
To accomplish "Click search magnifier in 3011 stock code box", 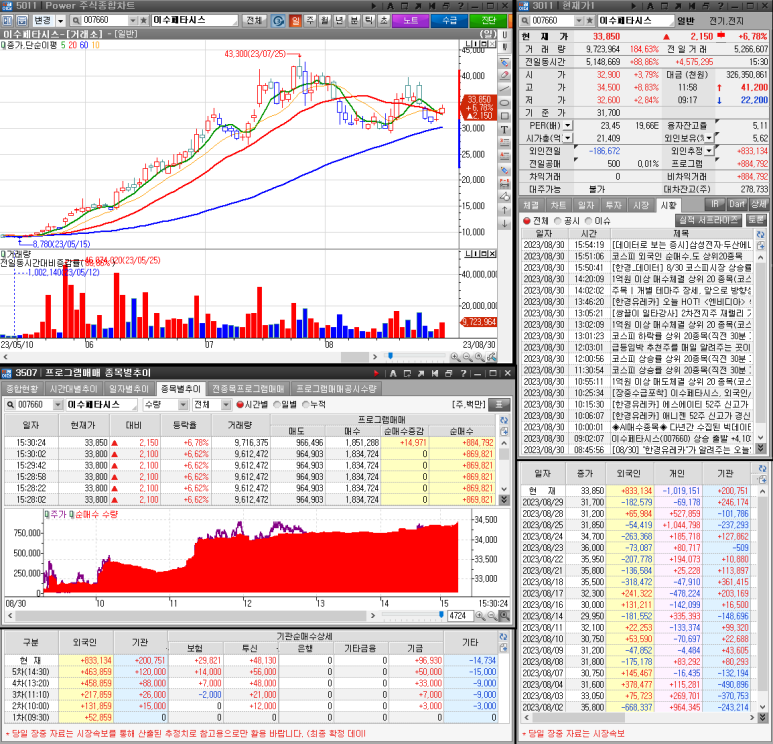I will (x=525, y=21).
